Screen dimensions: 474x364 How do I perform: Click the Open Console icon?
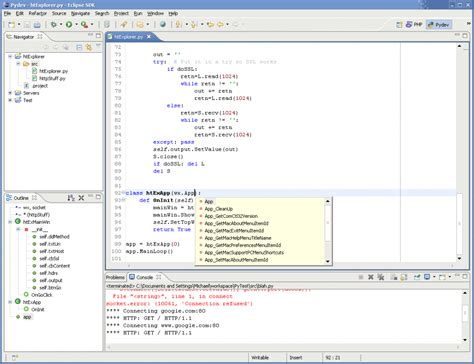coord(442,277)
